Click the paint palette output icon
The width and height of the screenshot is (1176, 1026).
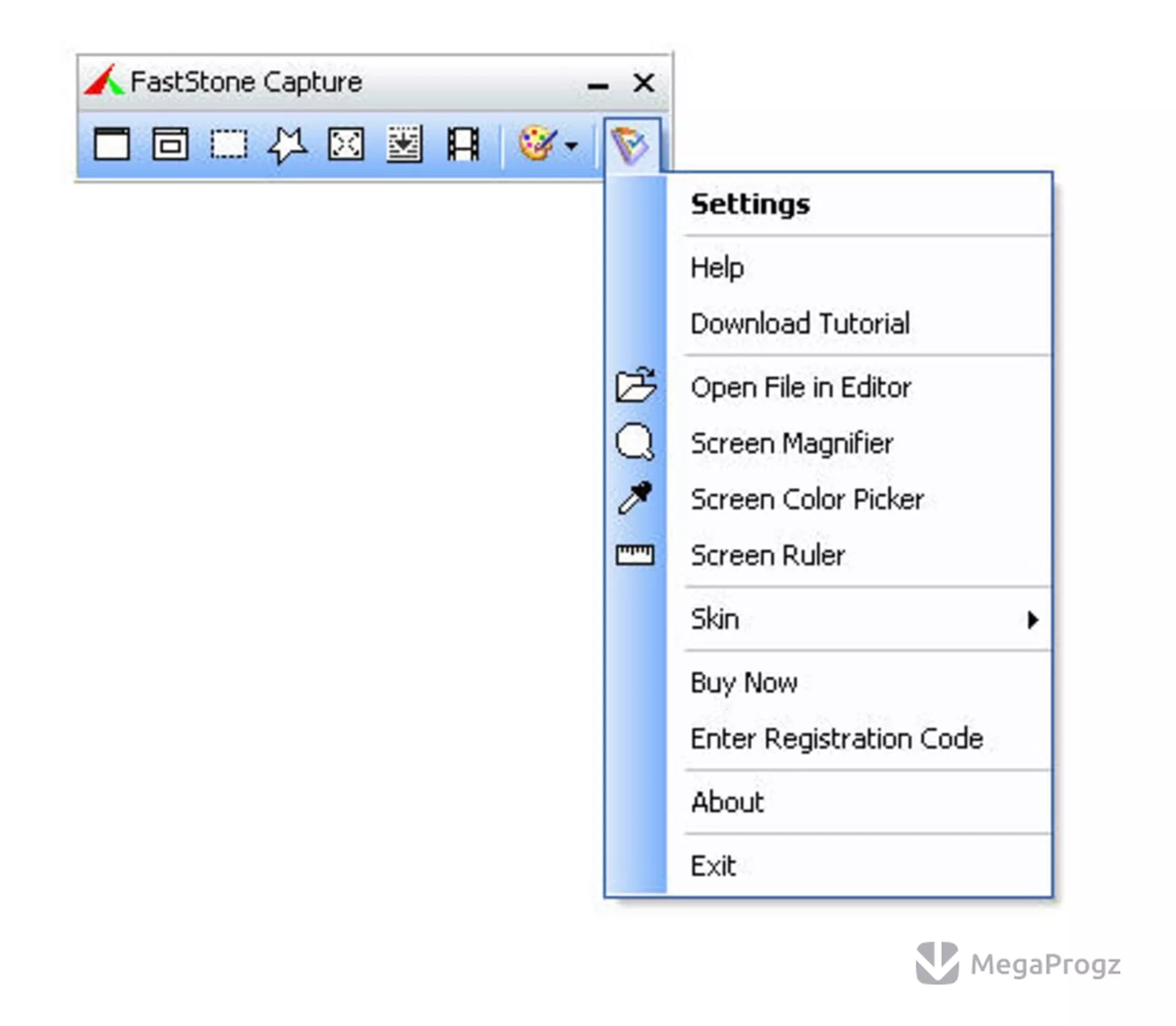tap(538, 144)
